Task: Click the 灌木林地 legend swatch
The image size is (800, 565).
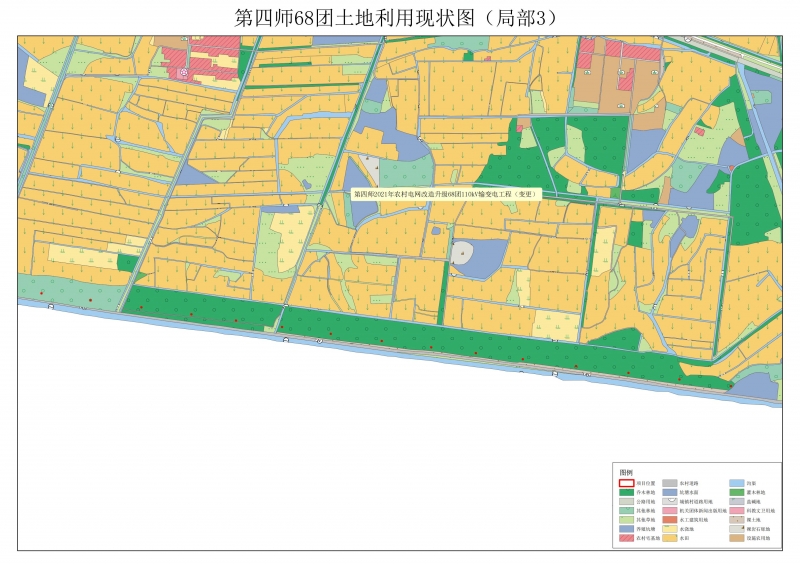Action: (x=736, y=492)
